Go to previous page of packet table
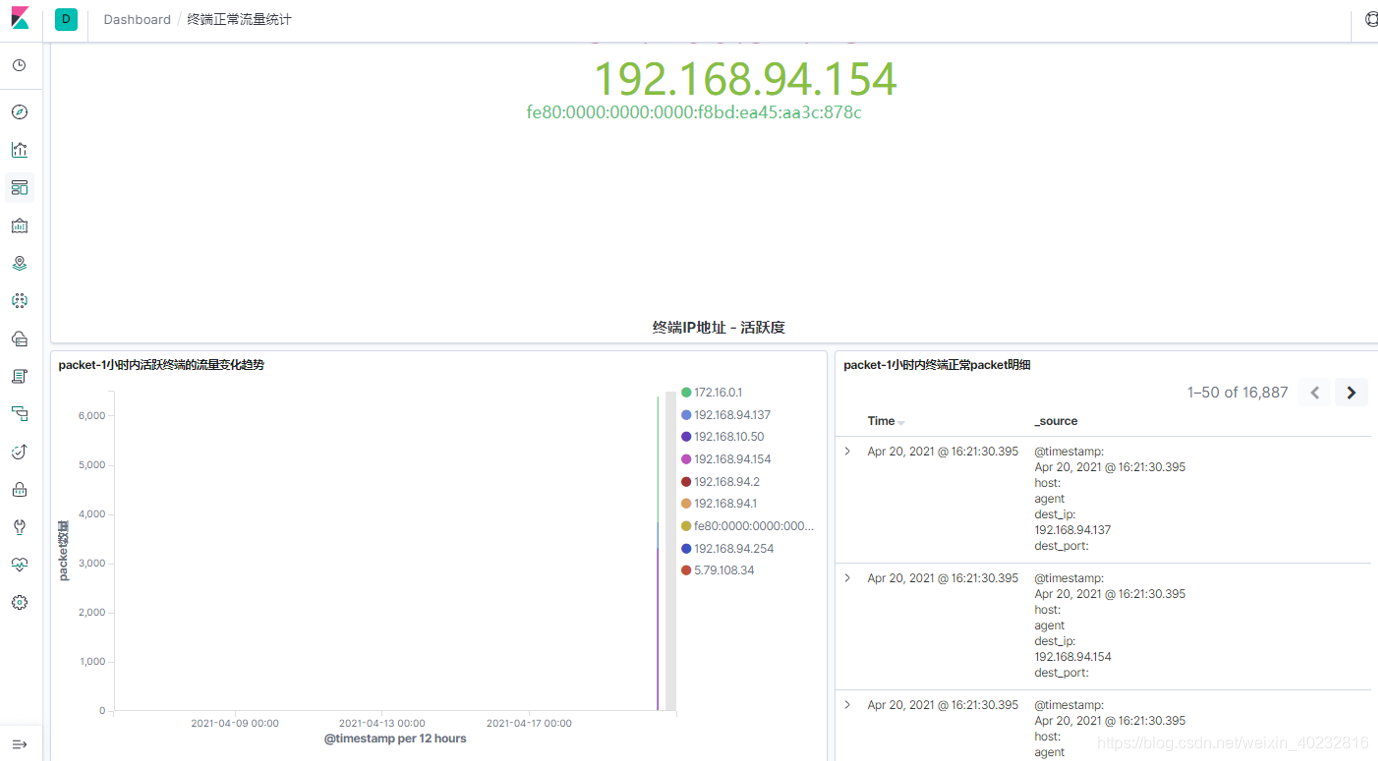 coord(1315,393)
